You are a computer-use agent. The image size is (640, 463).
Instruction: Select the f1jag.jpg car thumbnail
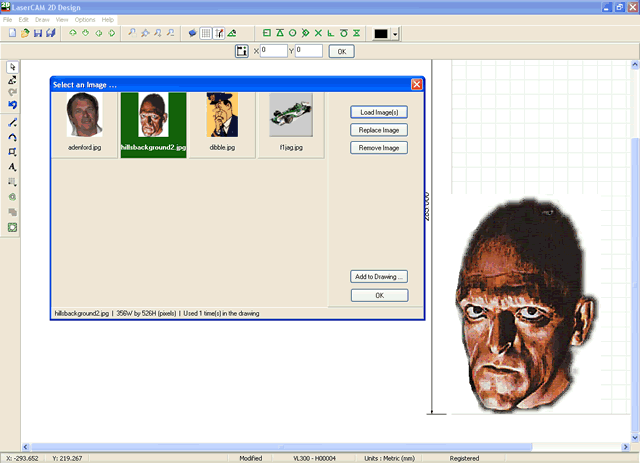point(291,125)
